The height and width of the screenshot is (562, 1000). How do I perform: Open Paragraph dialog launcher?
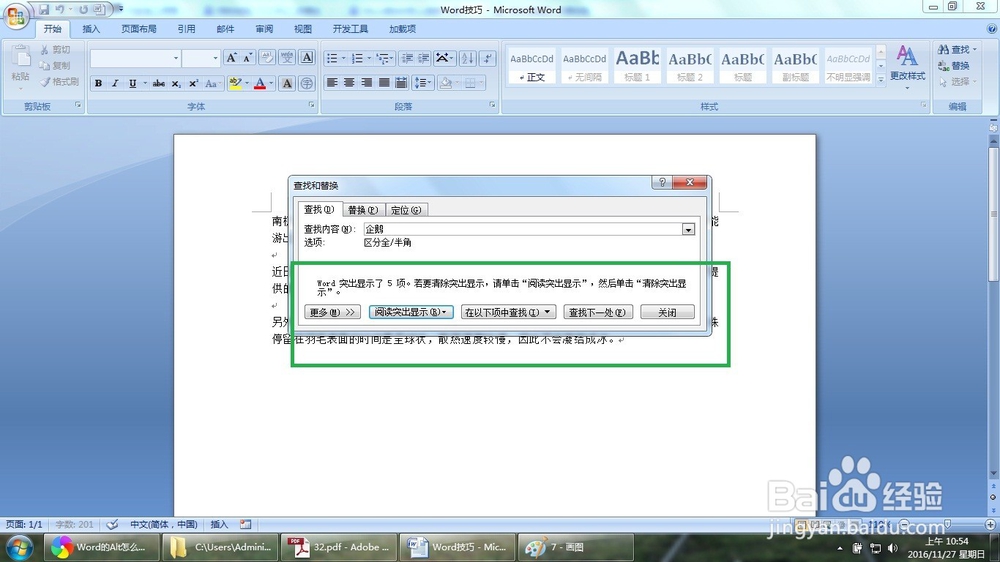point(492,105)
